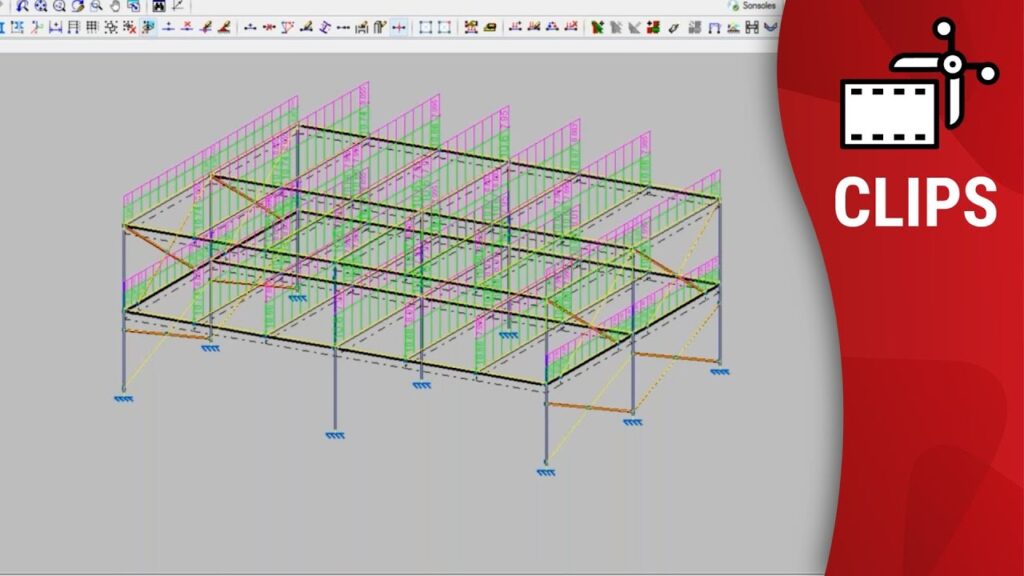Open the black binoculars search icon
The width and height of the screenshot is (1024, 576).
(158, 6)
